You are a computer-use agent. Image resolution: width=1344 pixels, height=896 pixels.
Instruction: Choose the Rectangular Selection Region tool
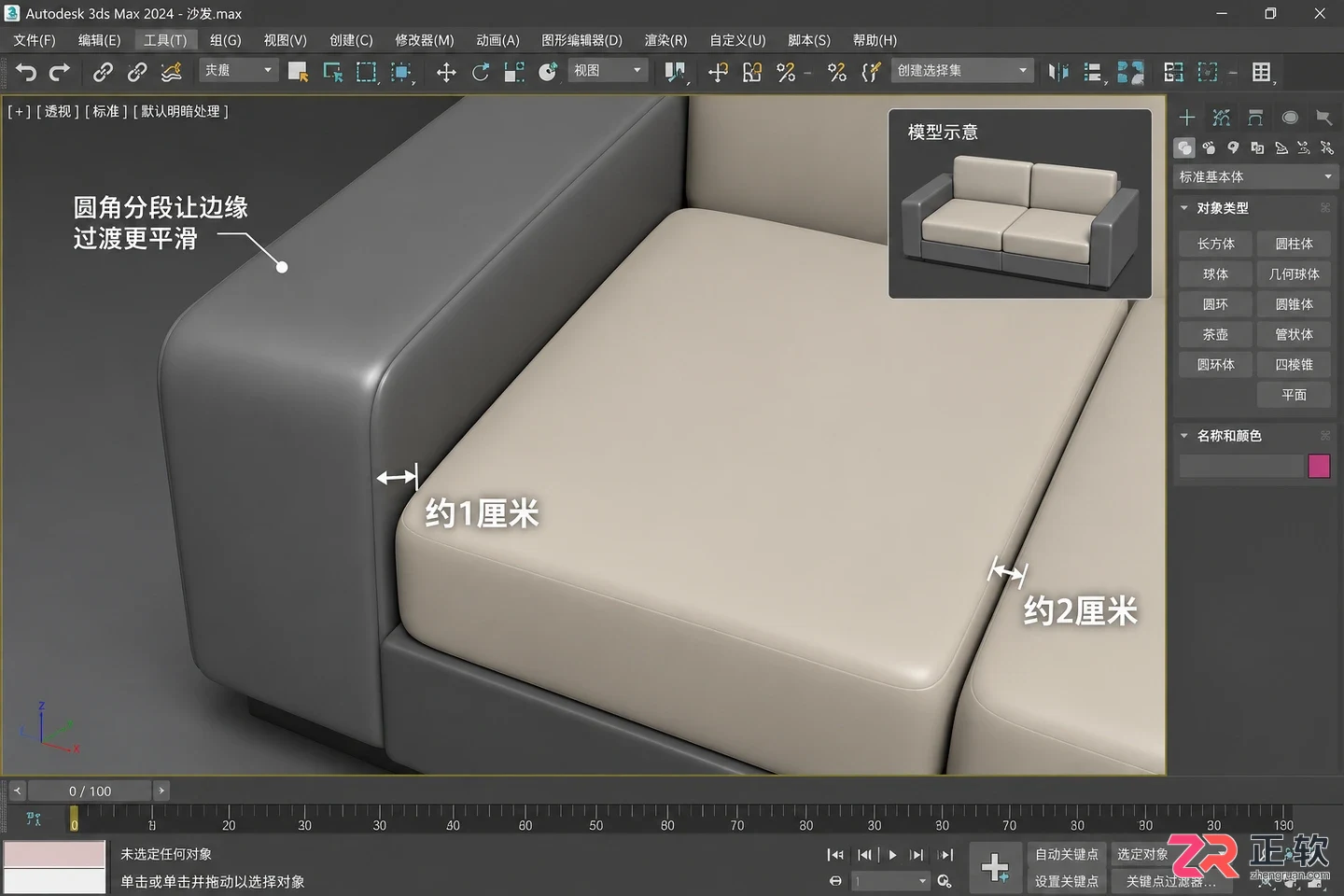coord(367,72)
